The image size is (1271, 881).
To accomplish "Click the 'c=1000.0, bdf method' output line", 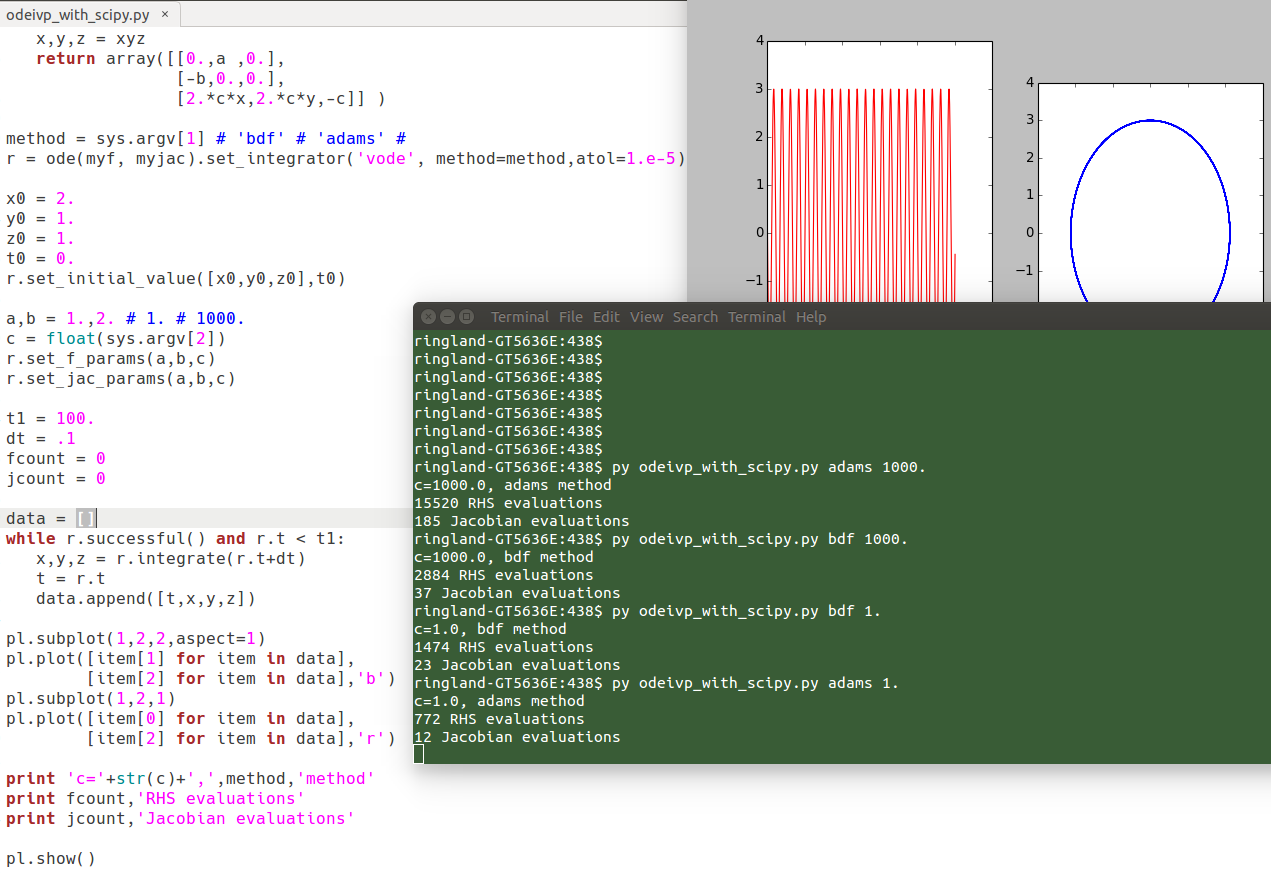I will click(x=503, y=557).
